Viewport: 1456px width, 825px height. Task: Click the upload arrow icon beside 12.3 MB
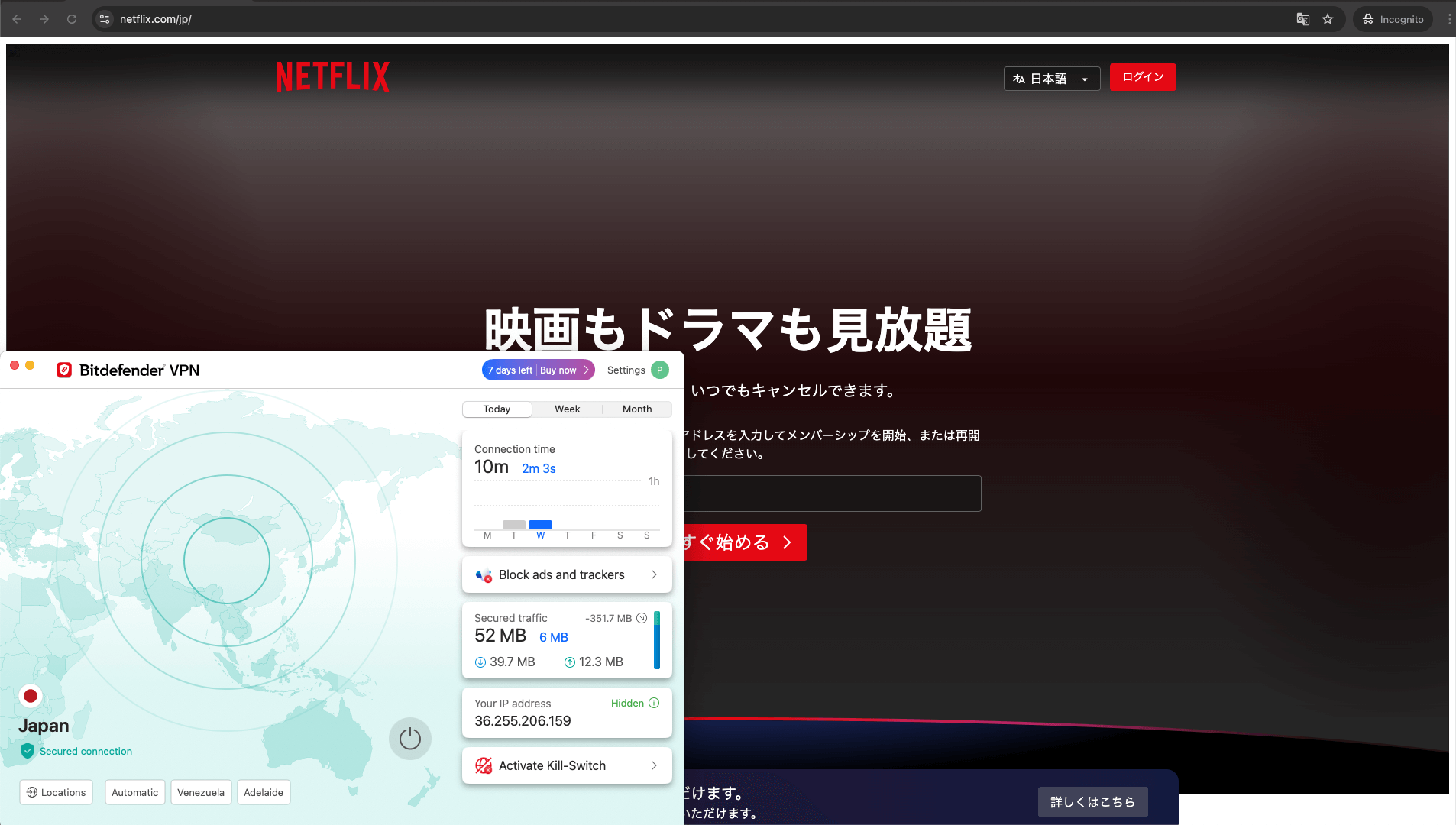pyautogui.click(x=570, y=662)
